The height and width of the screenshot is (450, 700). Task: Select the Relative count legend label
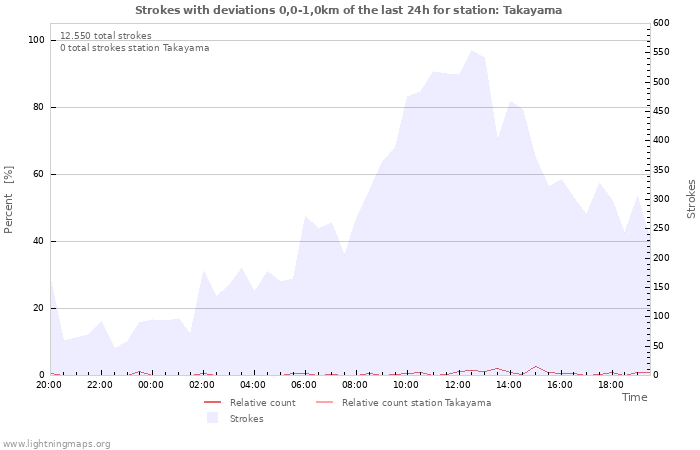262,403
